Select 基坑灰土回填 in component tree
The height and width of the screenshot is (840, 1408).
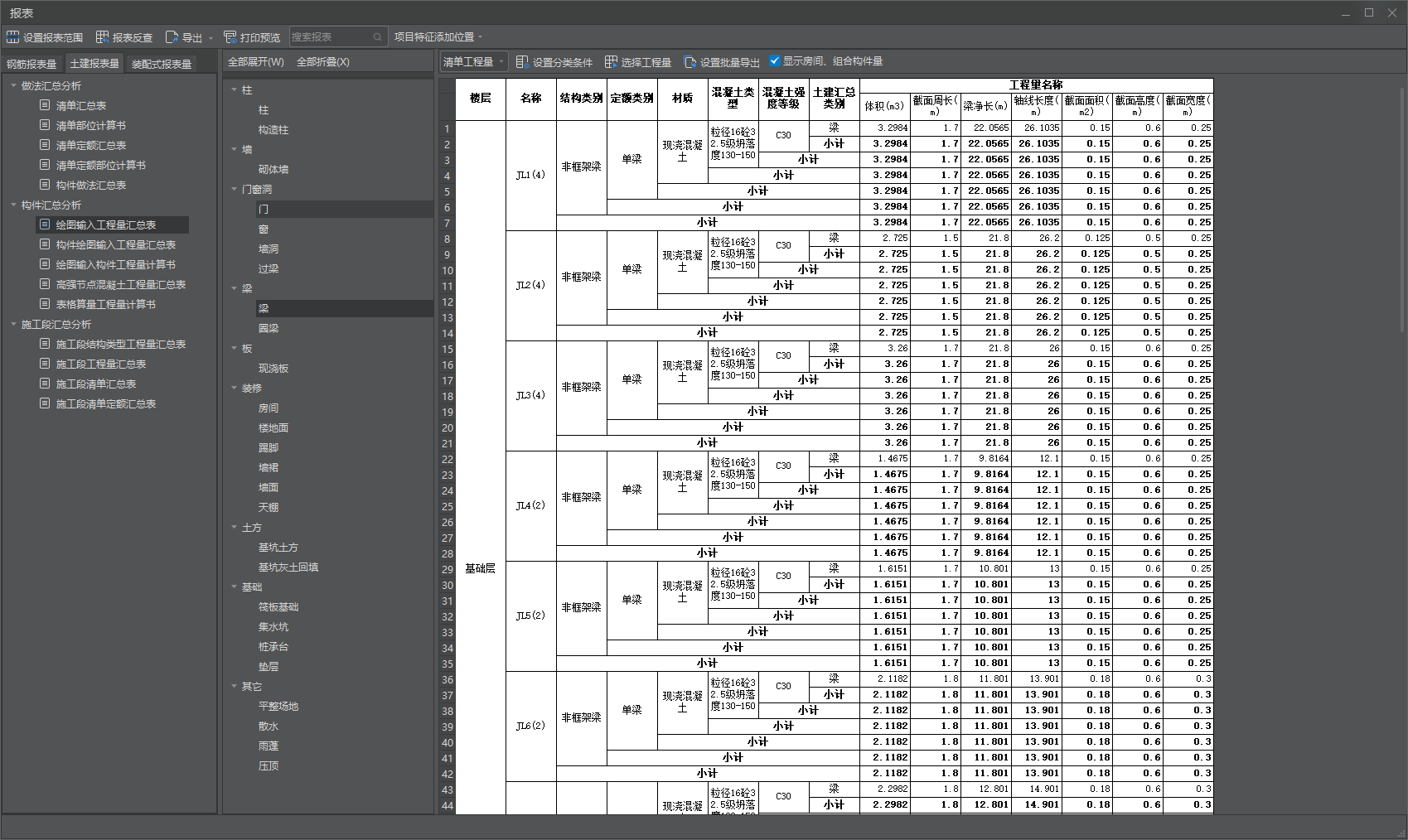tap(288, 567)
